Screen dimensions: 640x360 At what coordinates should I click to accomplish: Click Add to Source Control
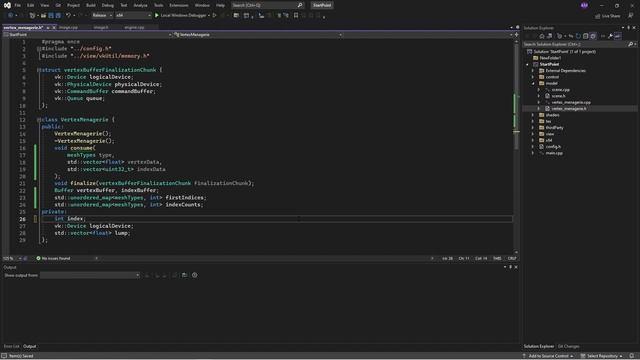pos(548,356)
